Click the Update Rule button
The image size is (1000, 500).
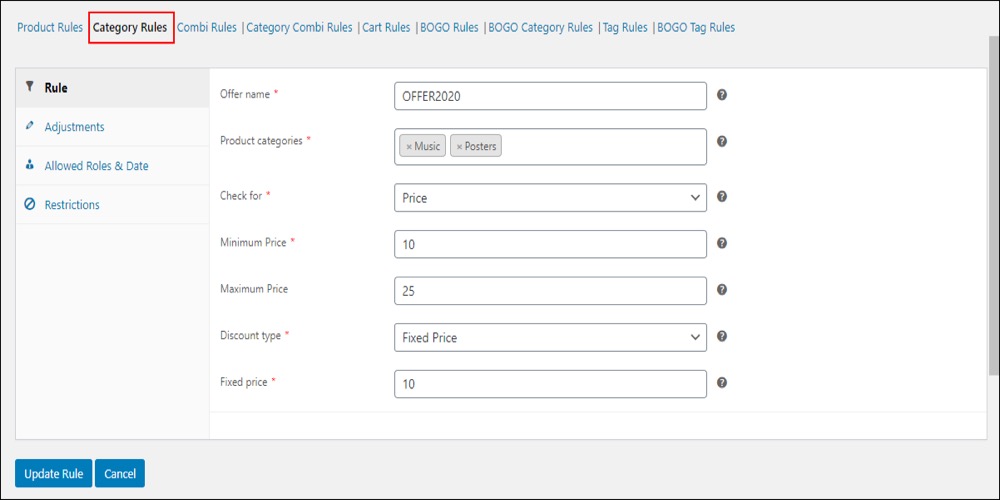54,473
